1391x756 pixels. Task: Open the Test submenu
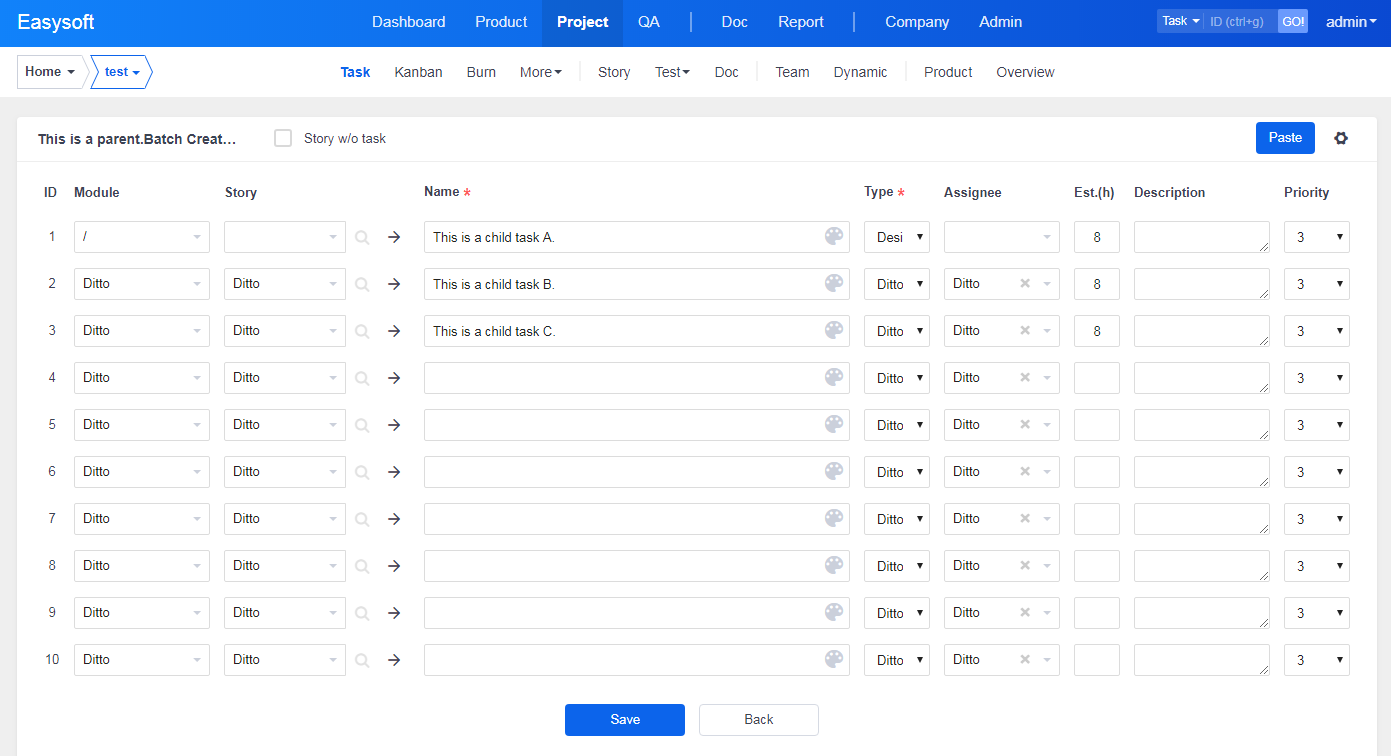point(672,72)
